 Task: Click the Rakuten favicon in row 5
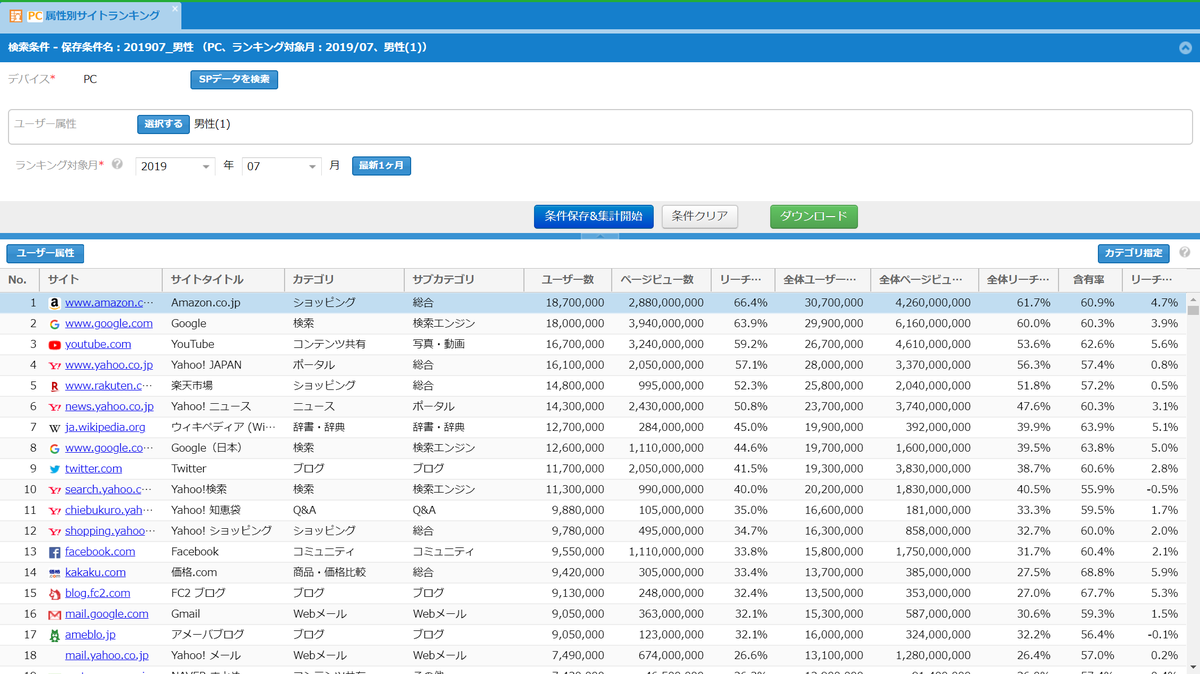click(x=55, y=386)
